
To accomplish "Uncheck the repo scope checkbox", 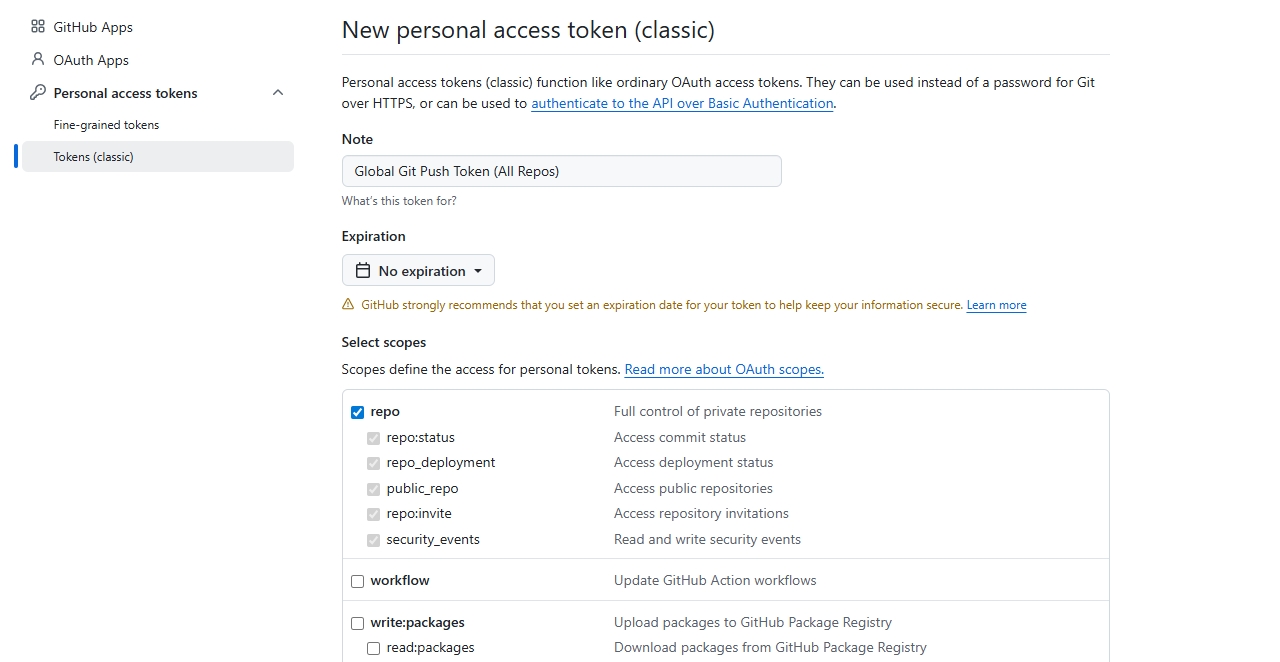I will point(357,412).
